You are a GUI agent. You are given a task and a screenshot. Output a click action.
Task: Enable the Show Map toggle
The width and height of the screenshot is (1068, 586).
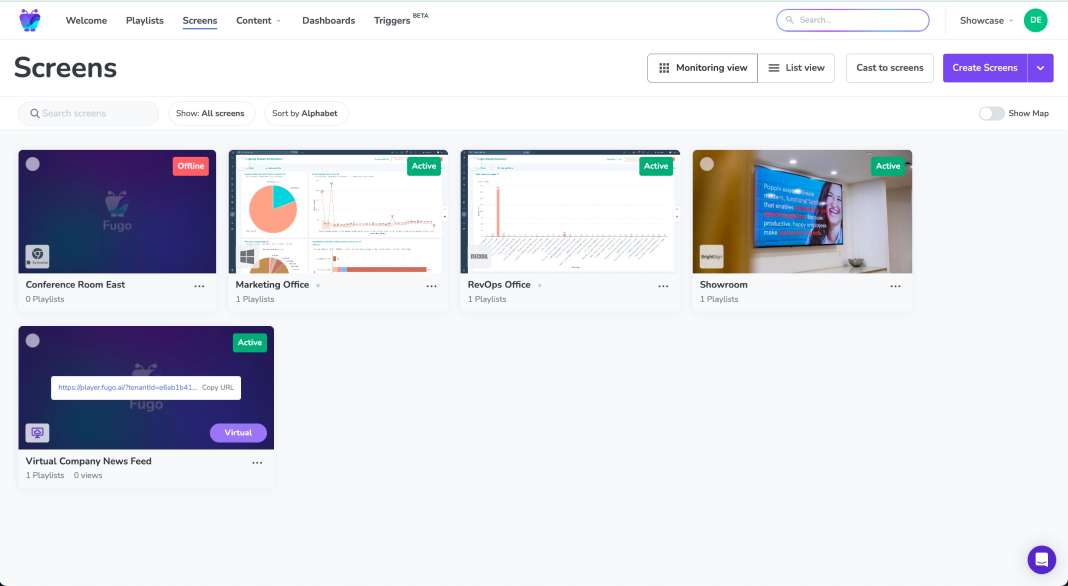point(991,114)
